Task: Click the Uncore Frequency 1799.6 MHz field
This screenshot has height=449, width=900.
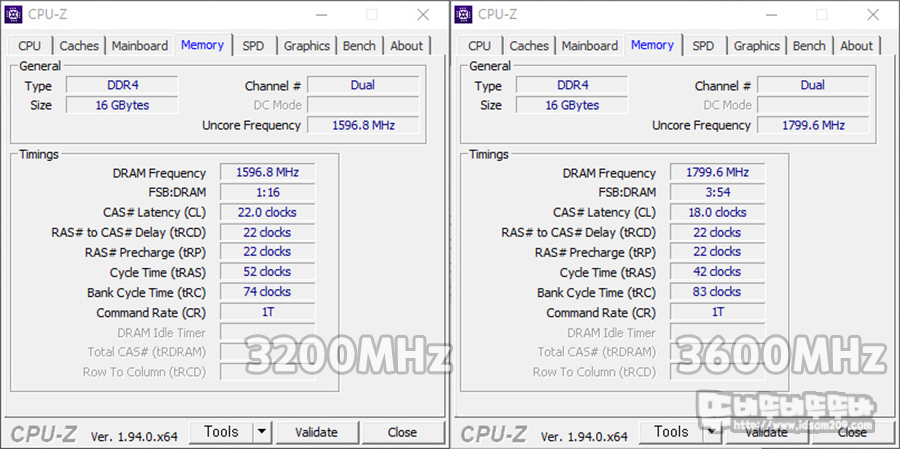Action: click(813, 125)
